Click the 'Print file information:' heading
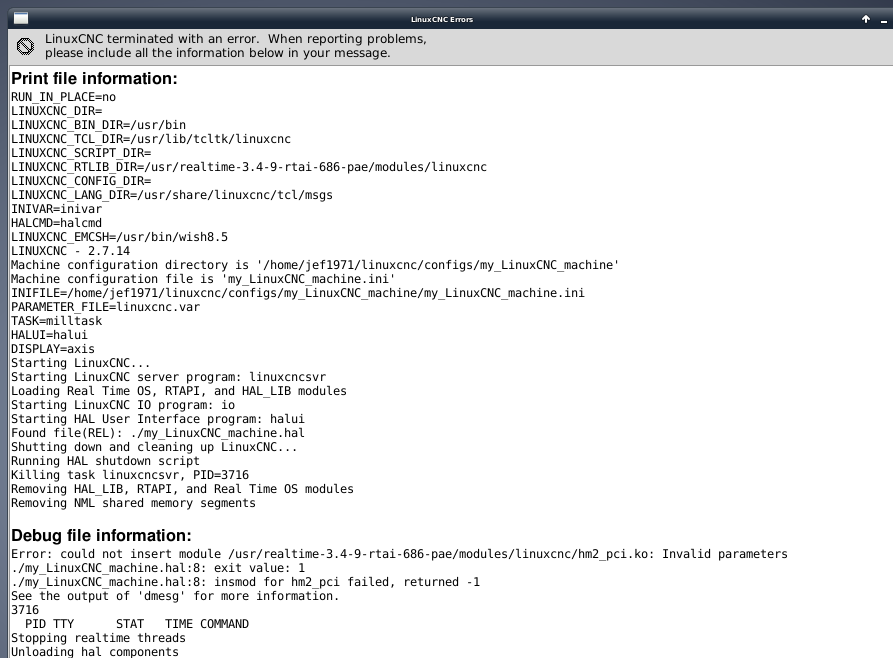 [95, 79]
